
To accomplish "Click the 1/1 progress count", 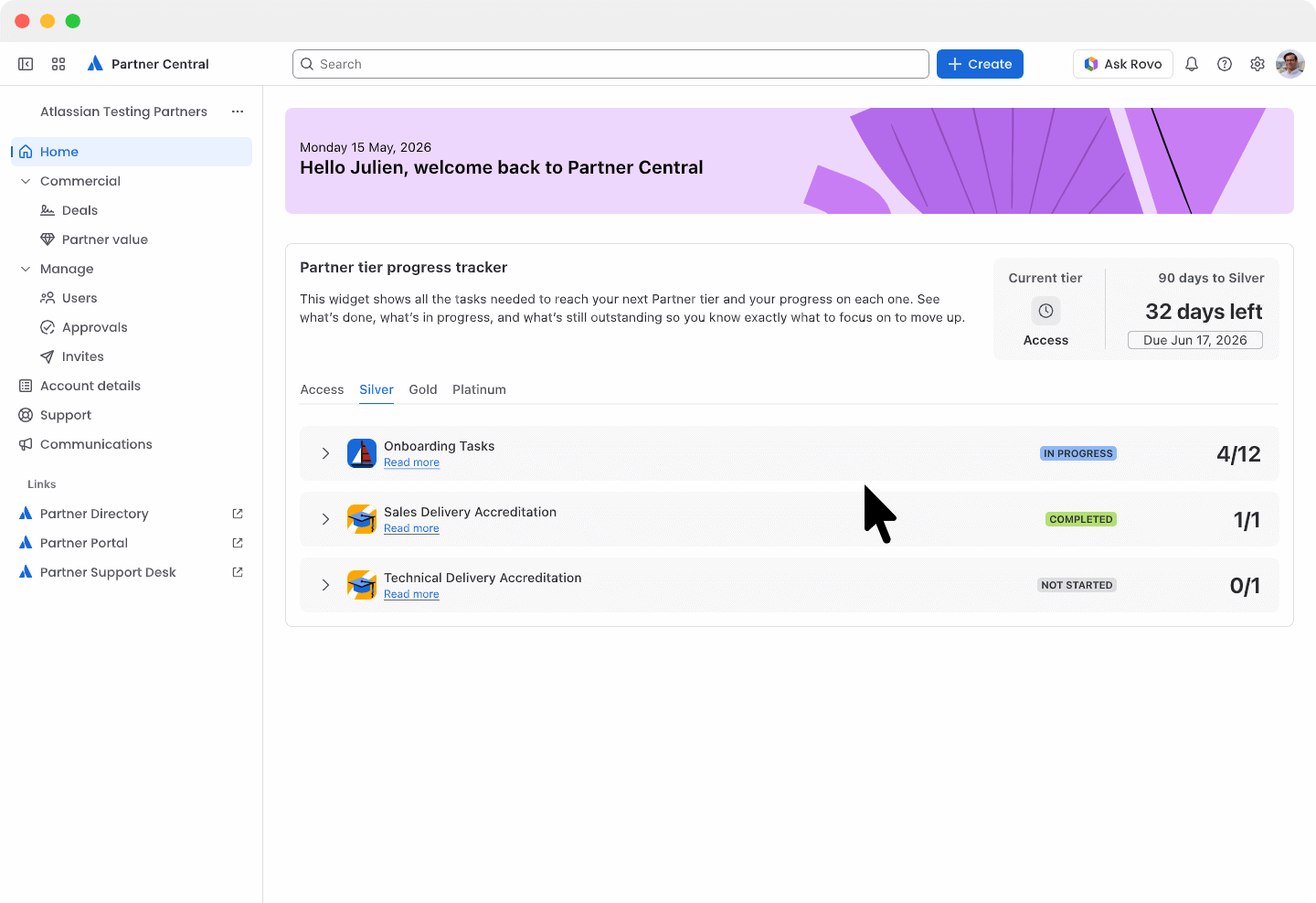I will click(x=1247, y=520).
